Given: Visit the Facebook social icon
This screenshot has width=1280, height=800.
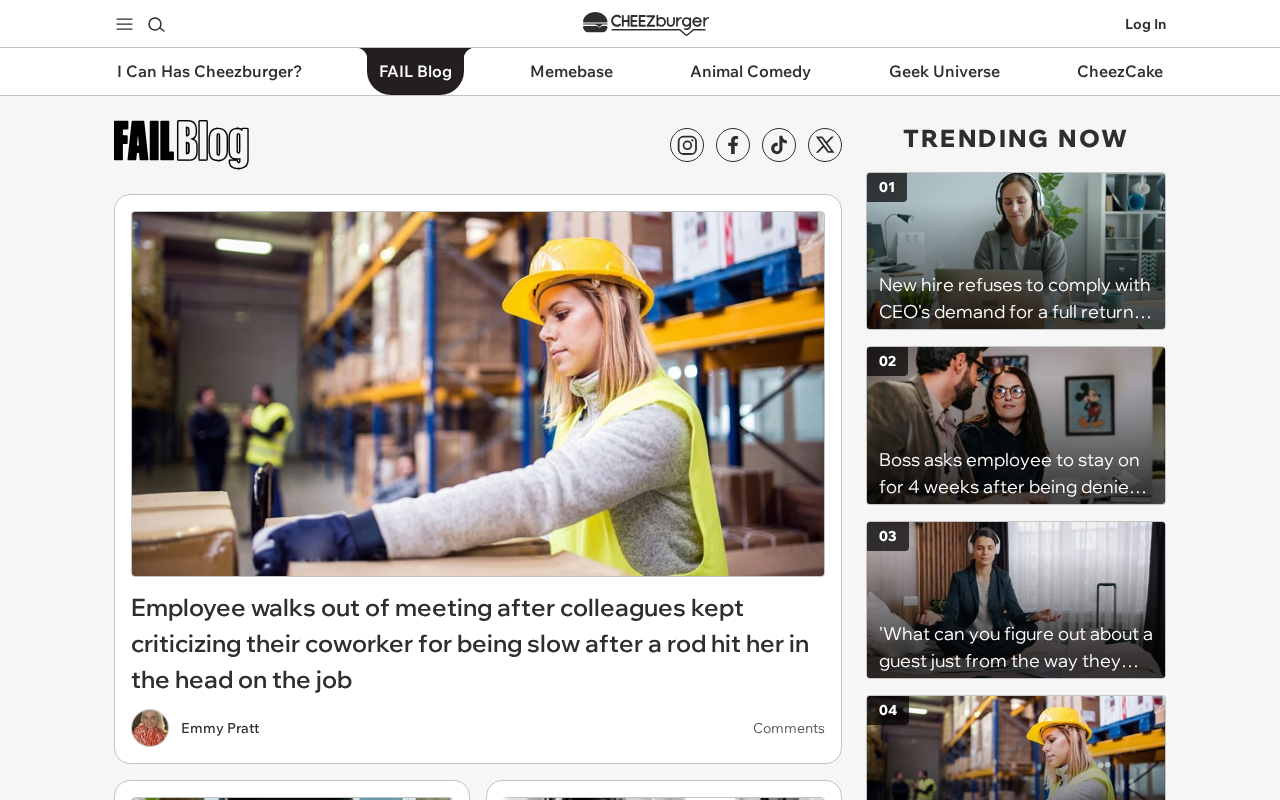Looking at the screenshot, I should point(733,145).
